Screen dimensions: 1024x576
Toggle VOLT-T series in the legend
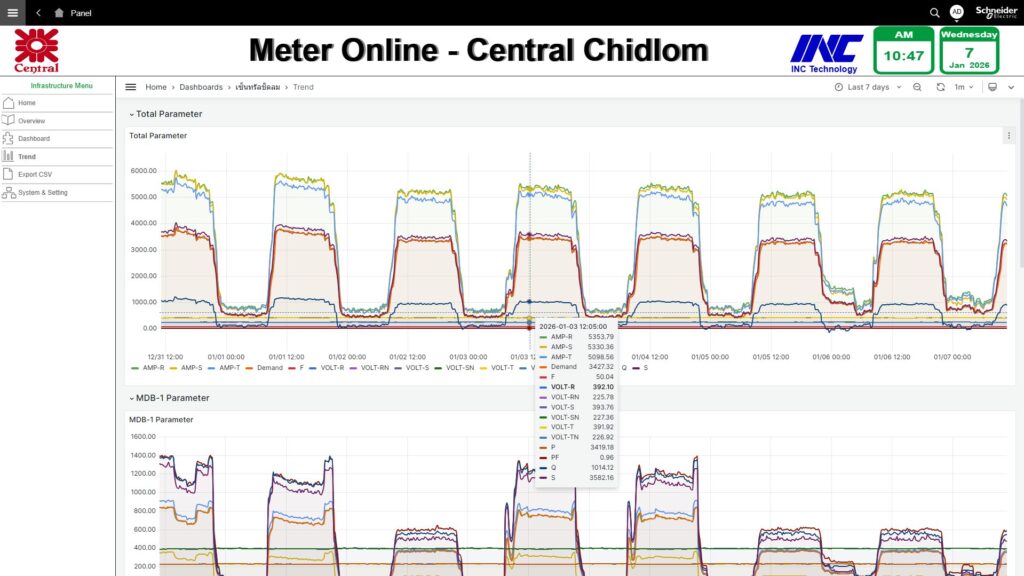pos(502,368)
